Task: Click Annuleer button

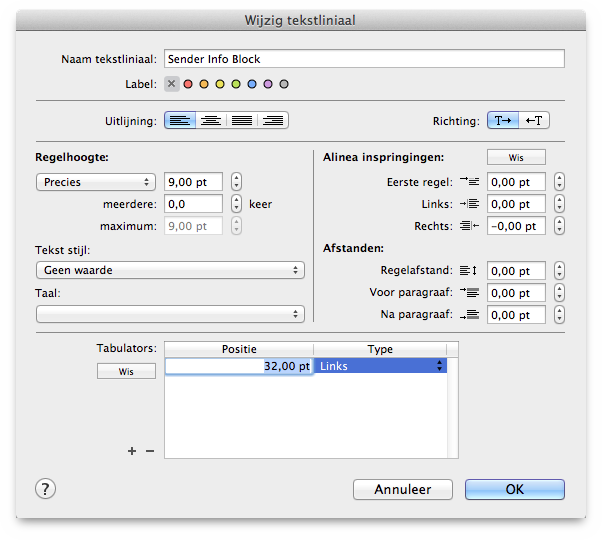Action: click(x=403, y=489)
